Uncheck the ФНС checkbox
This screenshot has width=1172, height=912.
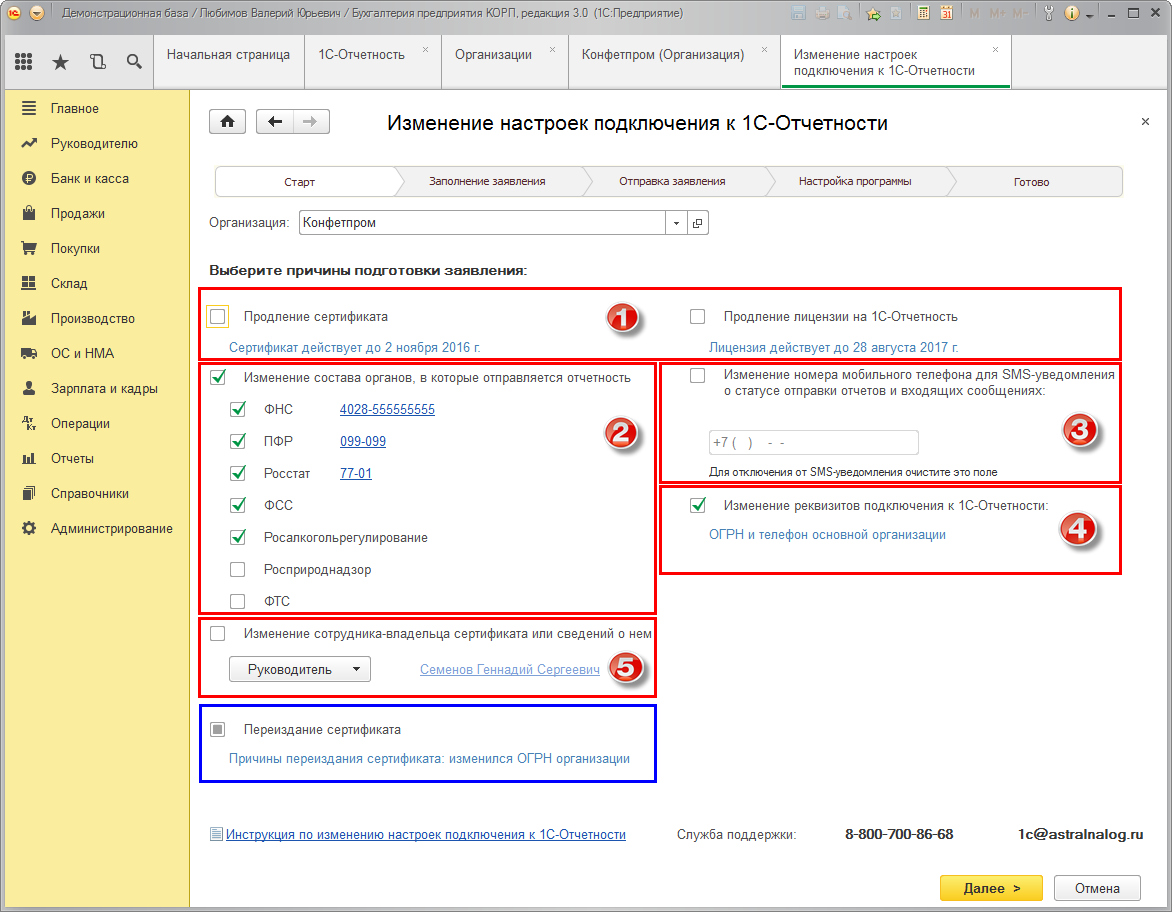point(238,409)
